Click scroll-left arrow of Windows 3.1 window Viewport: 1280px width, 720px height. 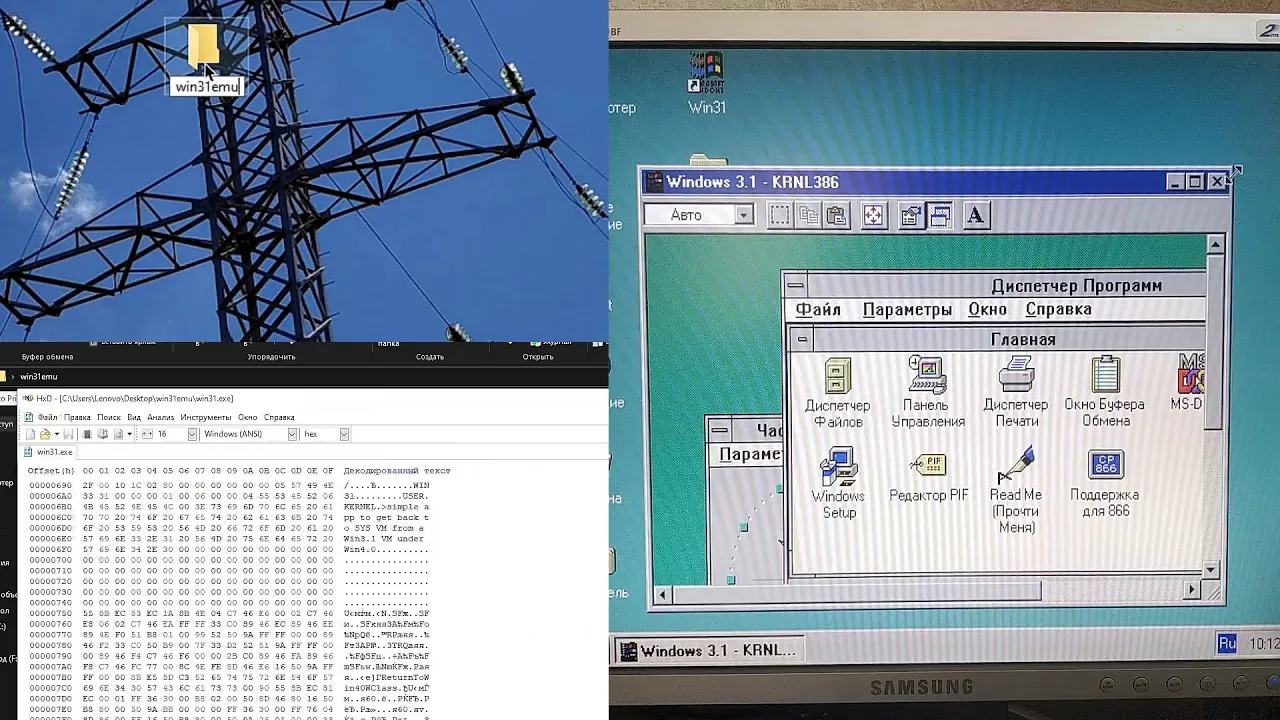click(x=661, y=595)
